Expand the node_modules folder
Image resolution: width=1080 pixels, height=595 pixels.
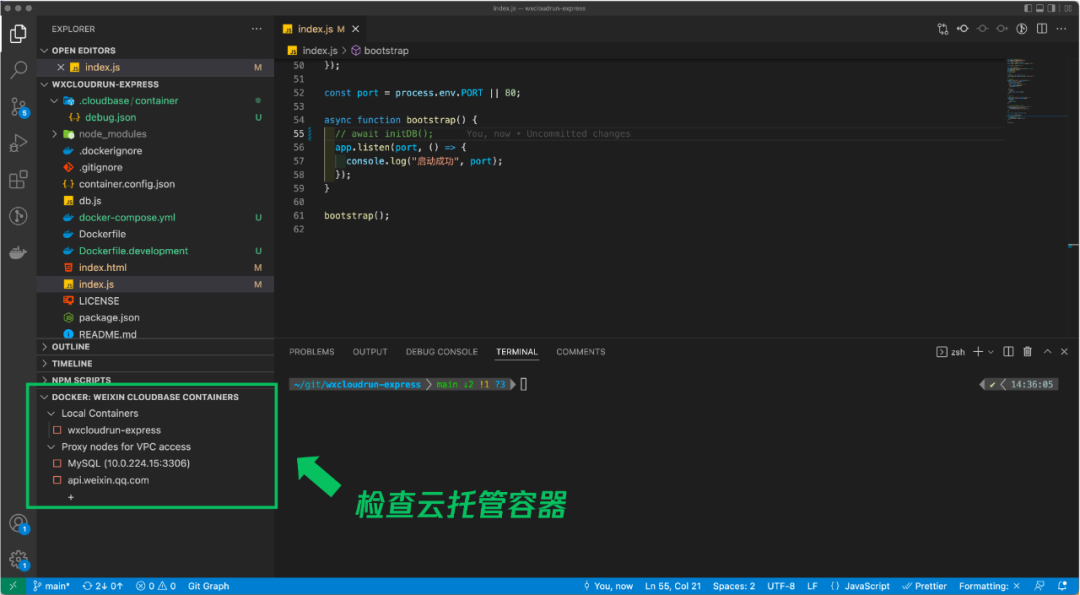coord(55,134)
